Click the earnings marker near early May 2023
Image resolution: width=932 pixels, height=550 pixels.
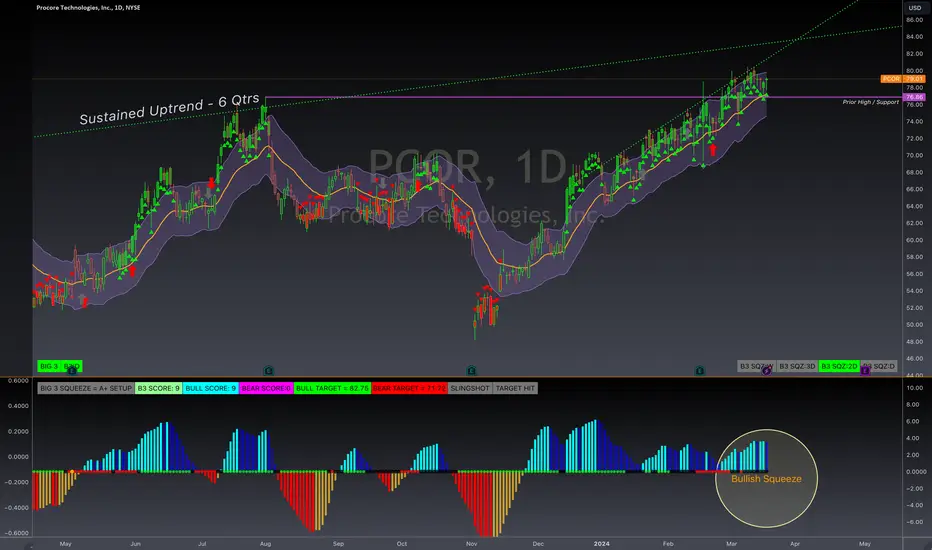pyautogui.click(x=73, y=370)
